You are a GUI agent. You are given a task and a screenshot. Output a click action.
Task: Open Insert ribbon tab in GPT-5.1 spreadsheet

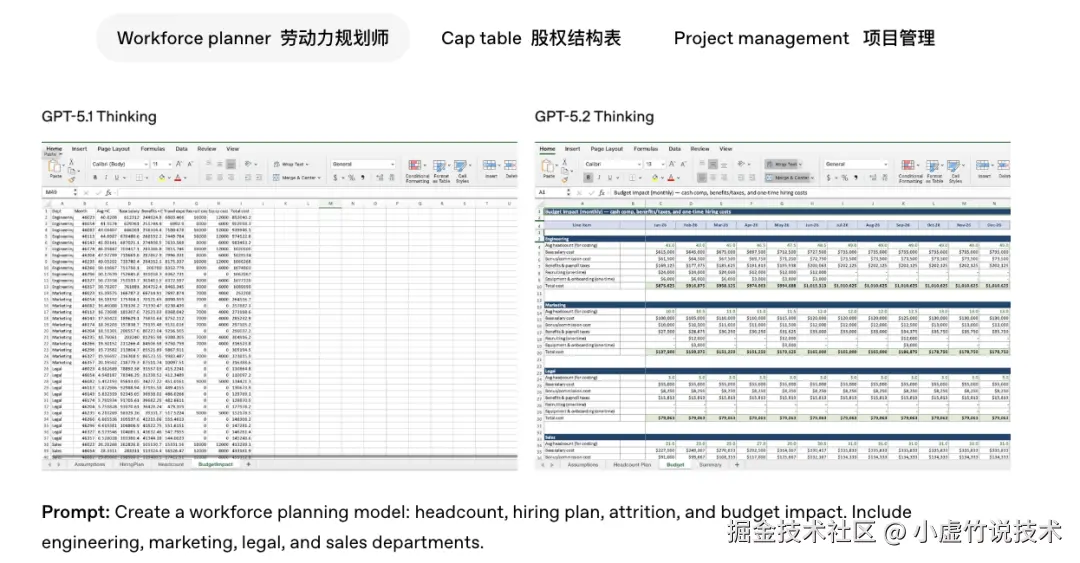[79, 149]
